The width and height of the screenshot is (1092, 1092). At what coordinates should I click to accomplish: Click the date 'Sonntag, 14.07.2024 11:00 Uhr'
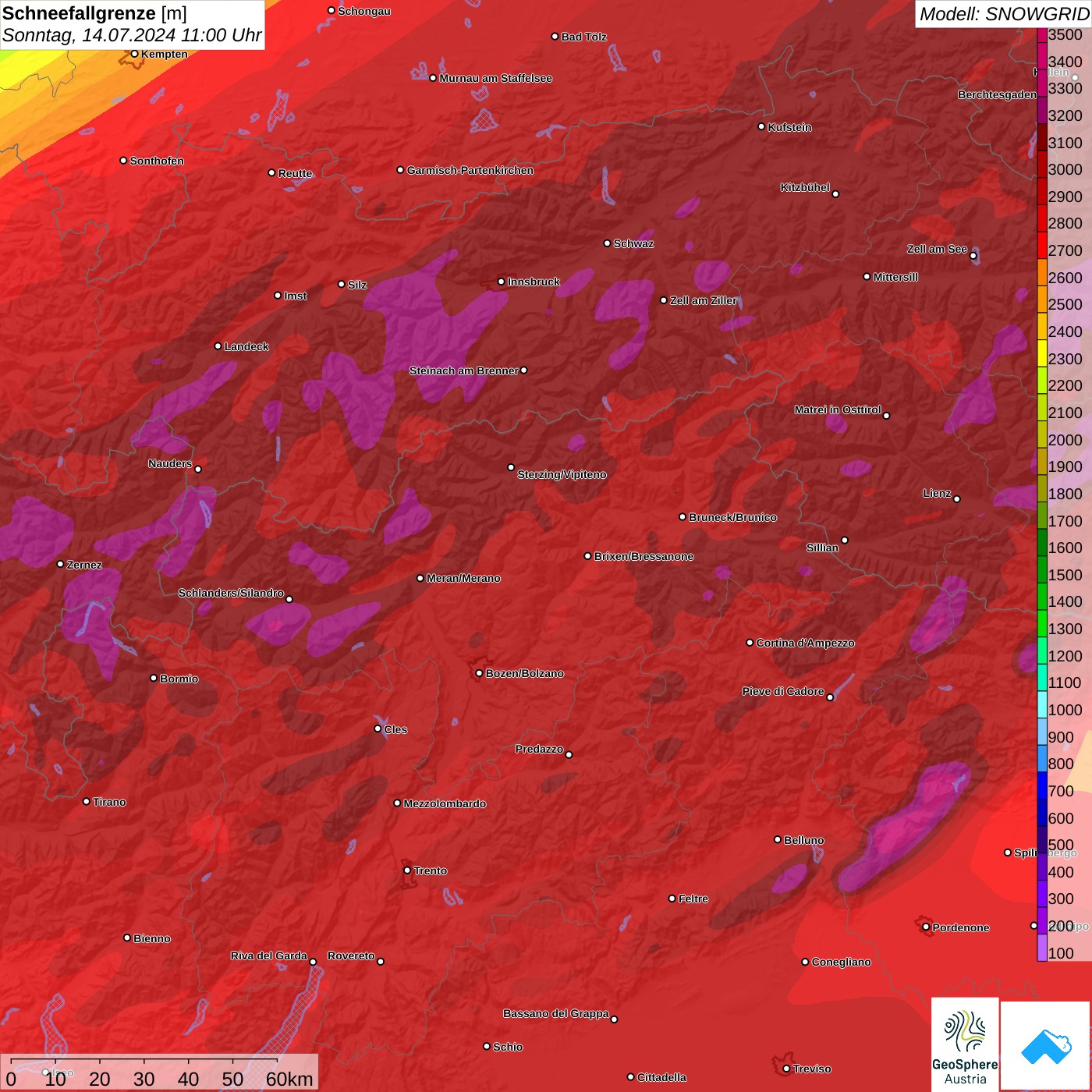(x=132, y=35)
